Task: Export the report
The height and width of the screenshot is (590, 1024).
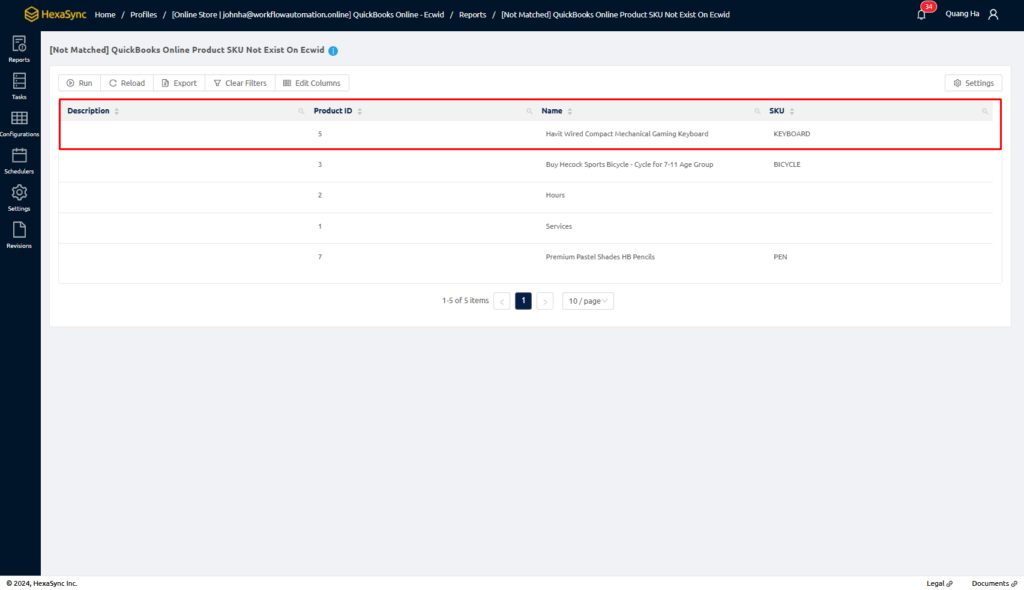Action: (179, 83)
